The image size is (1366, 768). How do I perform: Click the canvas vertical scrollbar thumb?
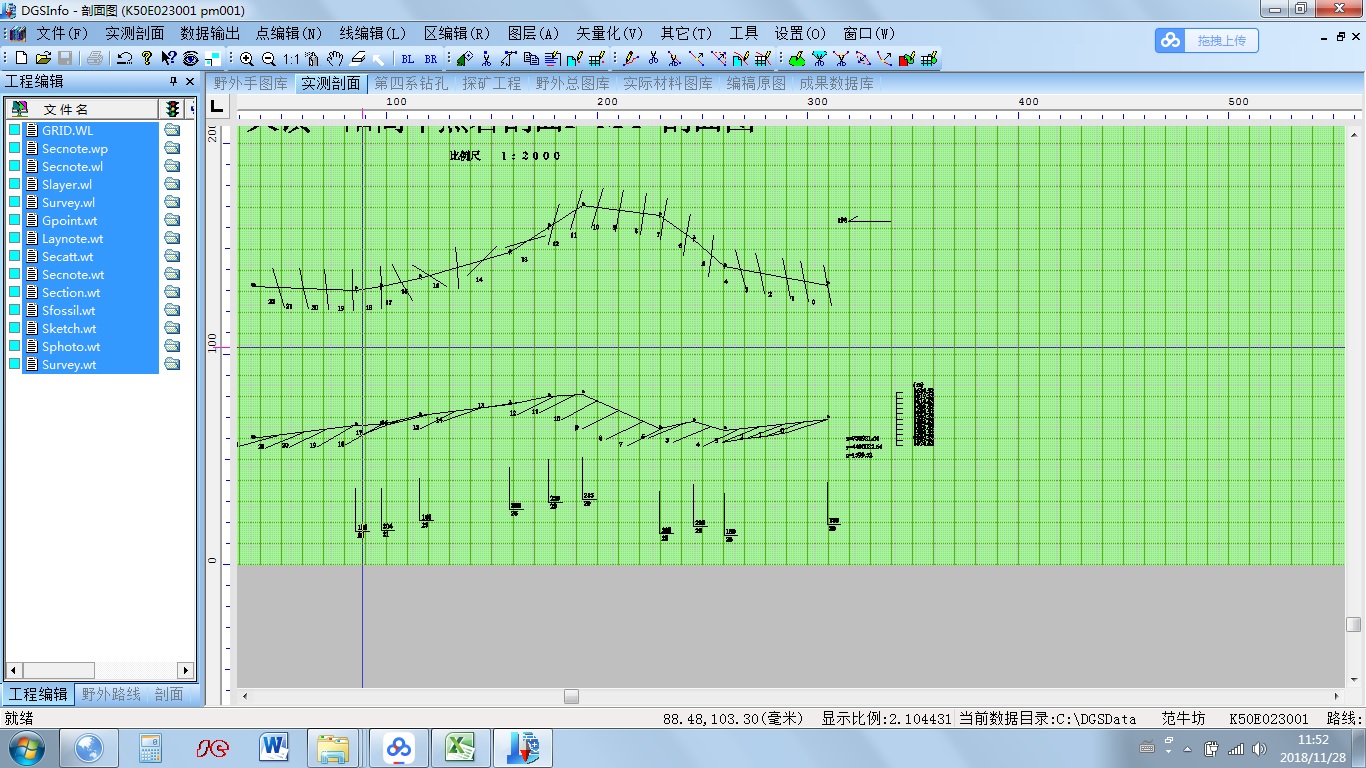tap(1353, 624)
